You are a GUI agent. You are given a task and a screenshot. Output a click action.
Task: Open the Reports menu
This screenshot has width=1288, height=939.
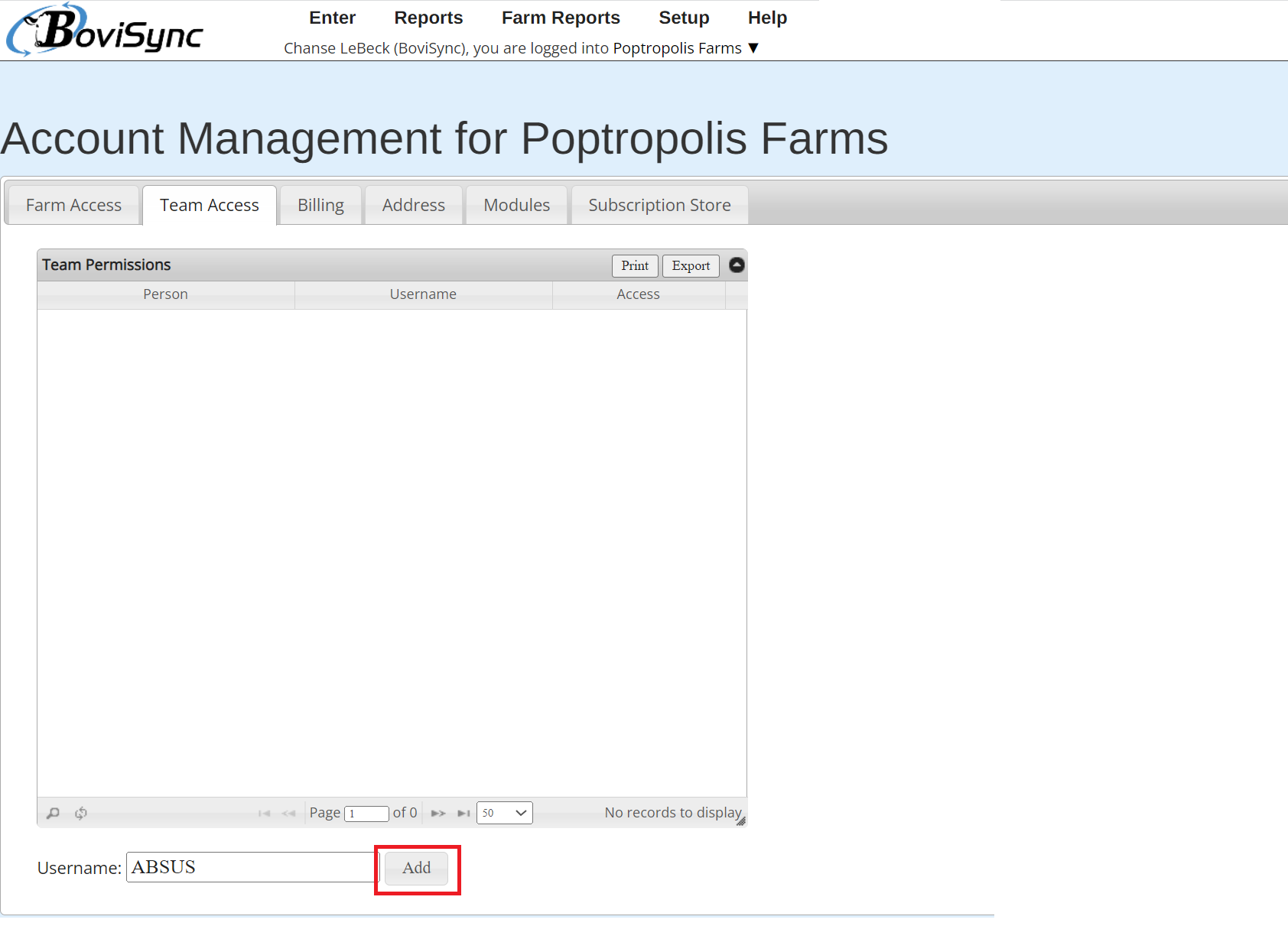coord(429,18)
